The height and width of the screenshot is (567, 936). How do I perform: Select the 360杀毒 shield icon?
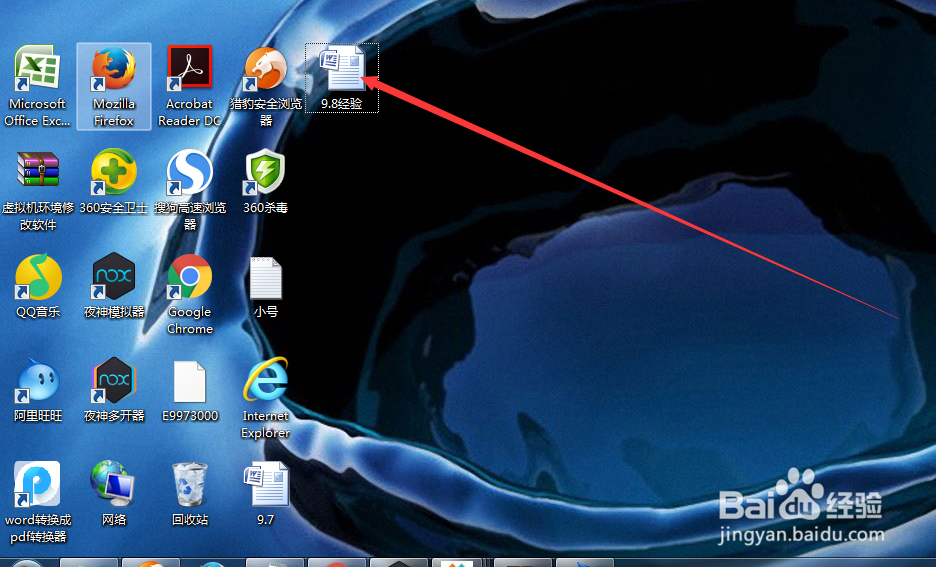click(x=266, y=181)
